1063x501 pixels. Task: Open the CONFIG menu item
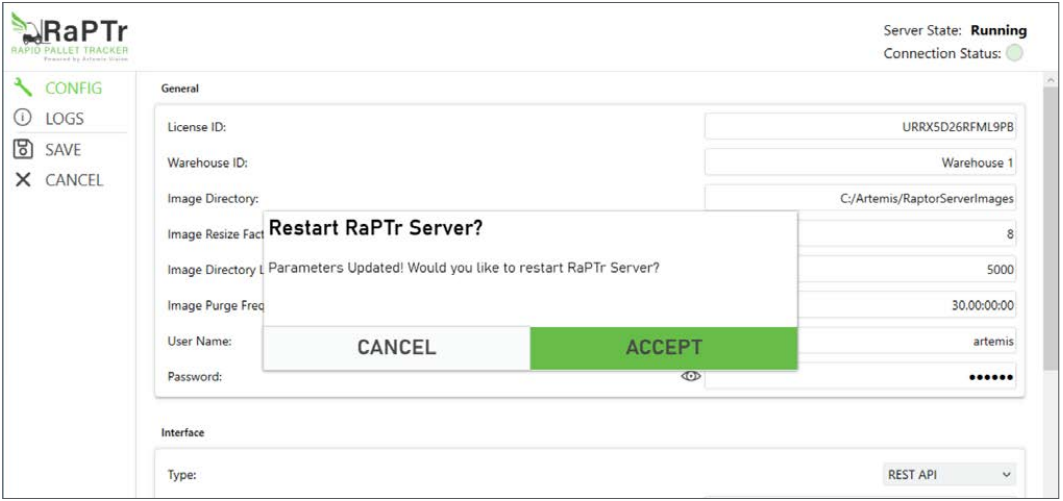73,88
